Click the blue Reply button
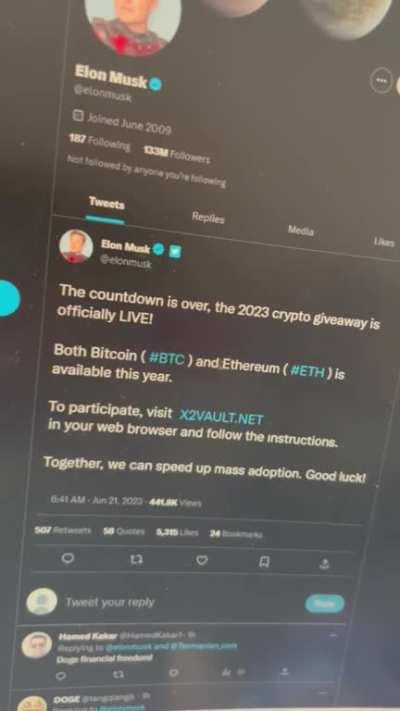The image size is (400, 711). pos(325,604)
